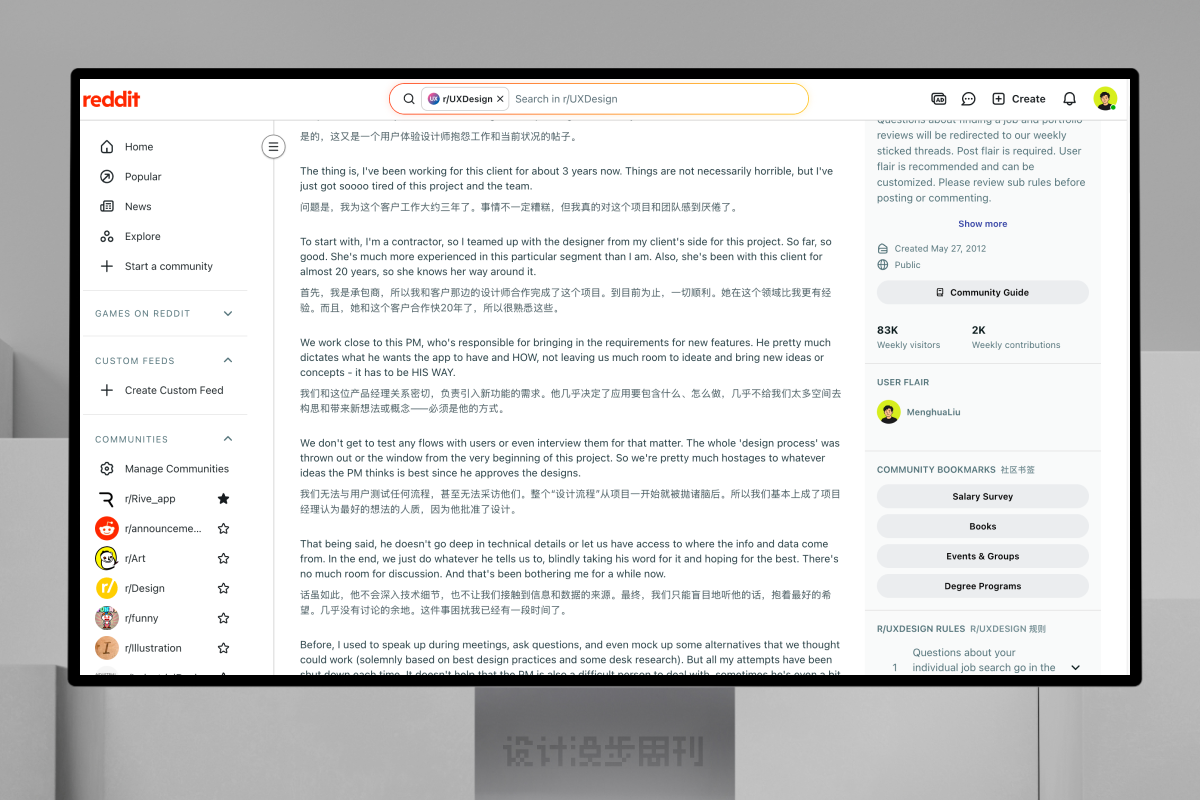The image size is (1200, 800).
Task: Open the r/Rive_app community
Action: pos(150,499)
